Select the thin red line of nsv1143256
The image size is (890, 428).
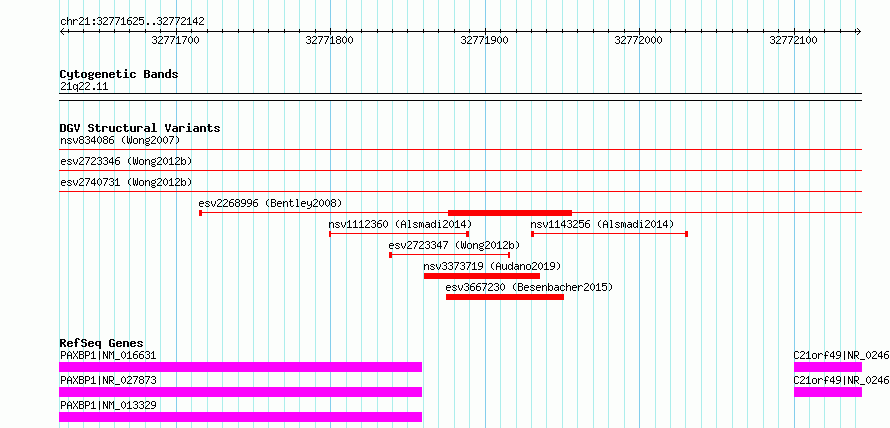point(610,234)
